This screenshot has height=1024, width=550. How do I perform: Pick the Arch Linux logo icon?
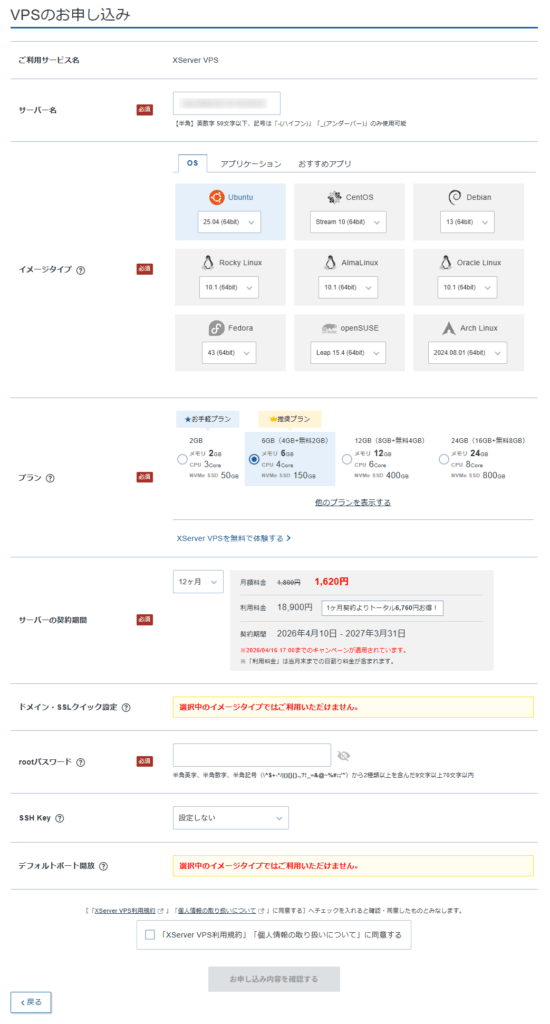(x=449, y=328)
